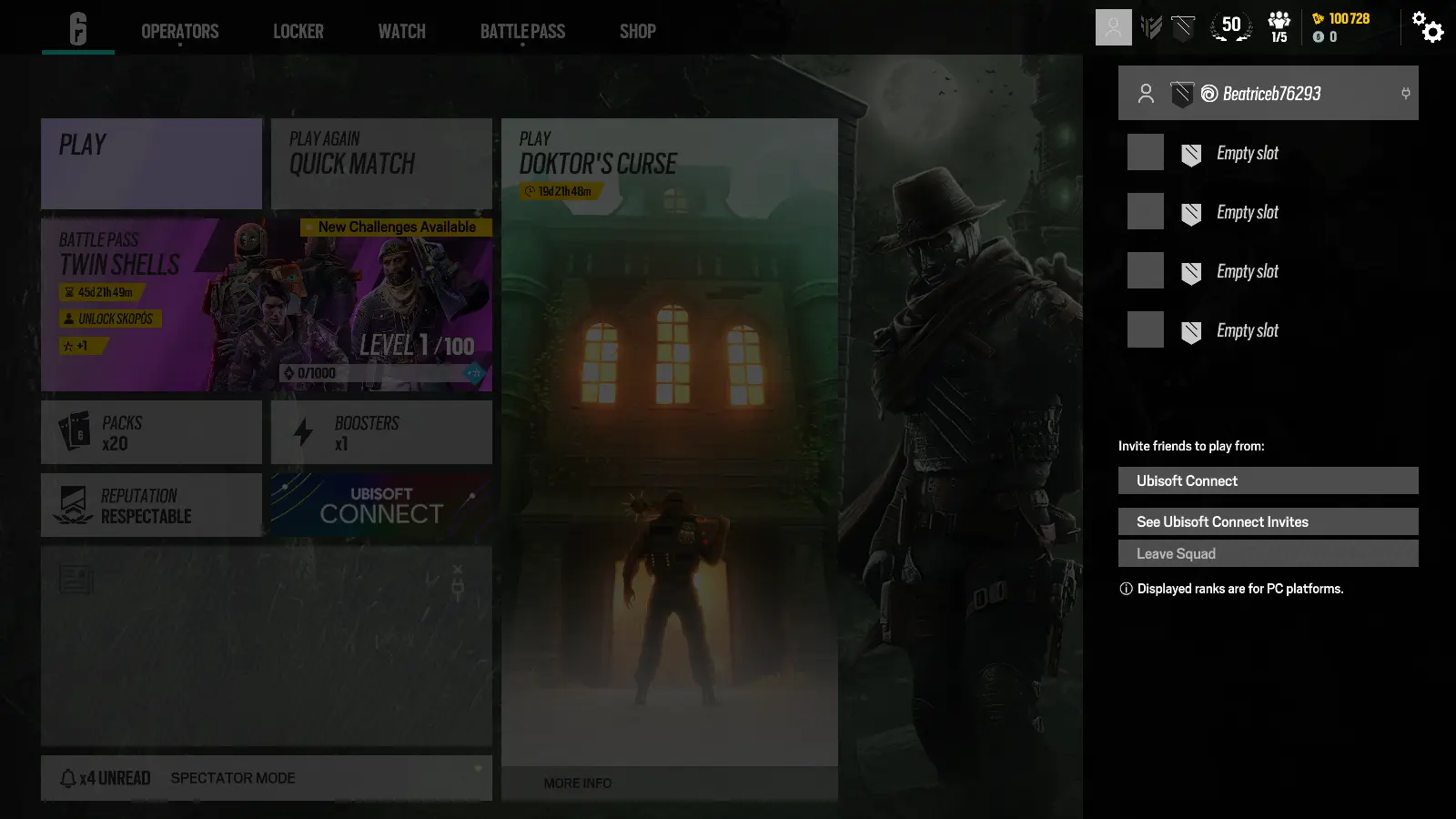
Task: Select player Beatriceb76293 in squad list
Action: tap(1269, 93)
